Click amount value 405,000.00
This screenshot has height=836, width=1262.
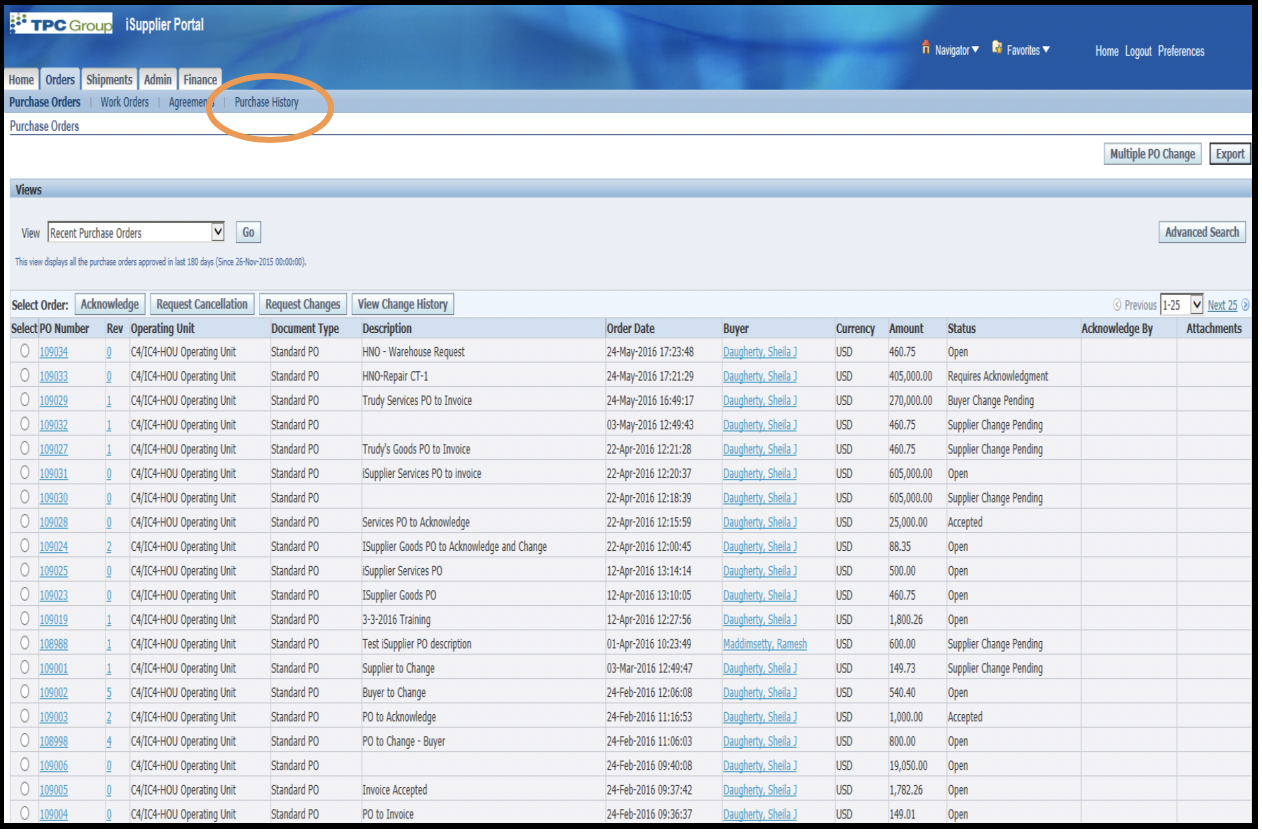click(x=911, y=376)
